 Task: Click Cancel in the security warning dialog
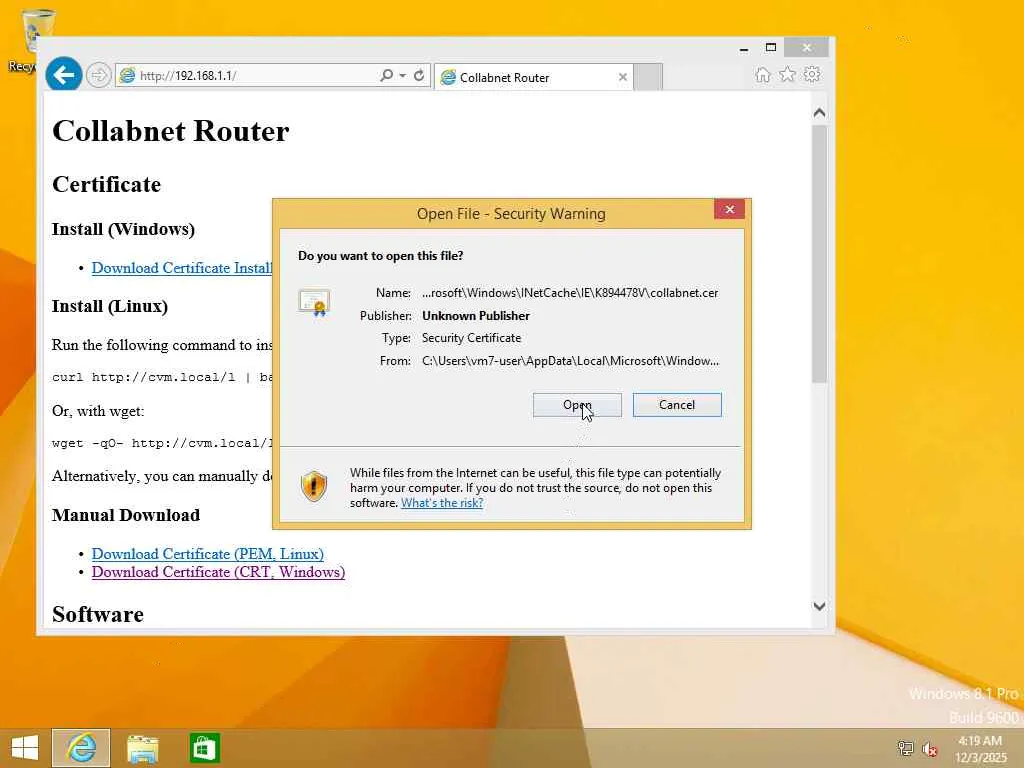point(677,405)
